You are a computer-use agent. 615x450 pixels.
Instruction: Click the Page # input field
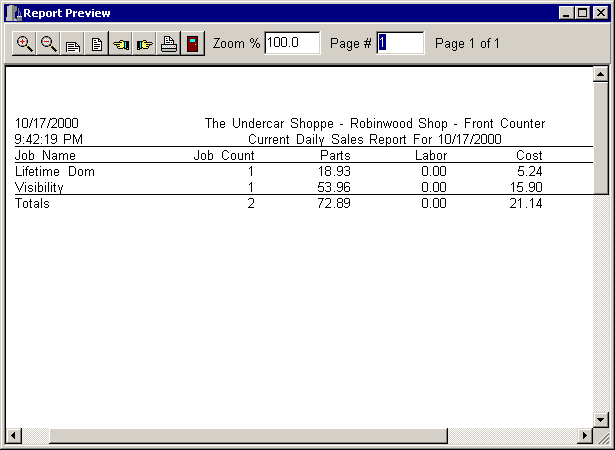400,43
